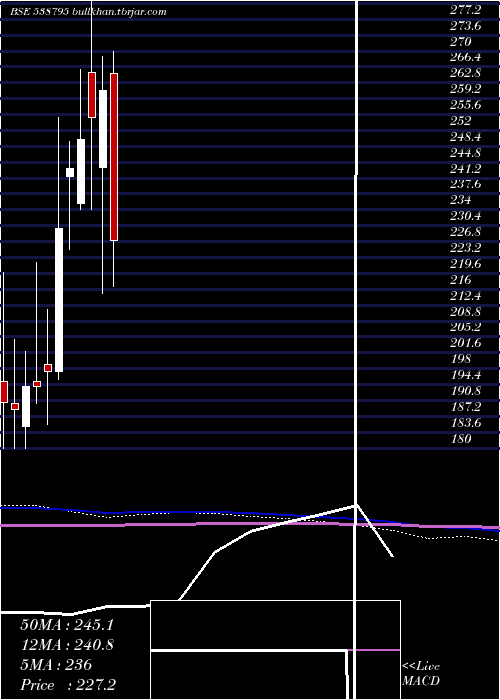Click the 277.2 price axis label
The height and width of the screenshot is (700, 500).
465,10
